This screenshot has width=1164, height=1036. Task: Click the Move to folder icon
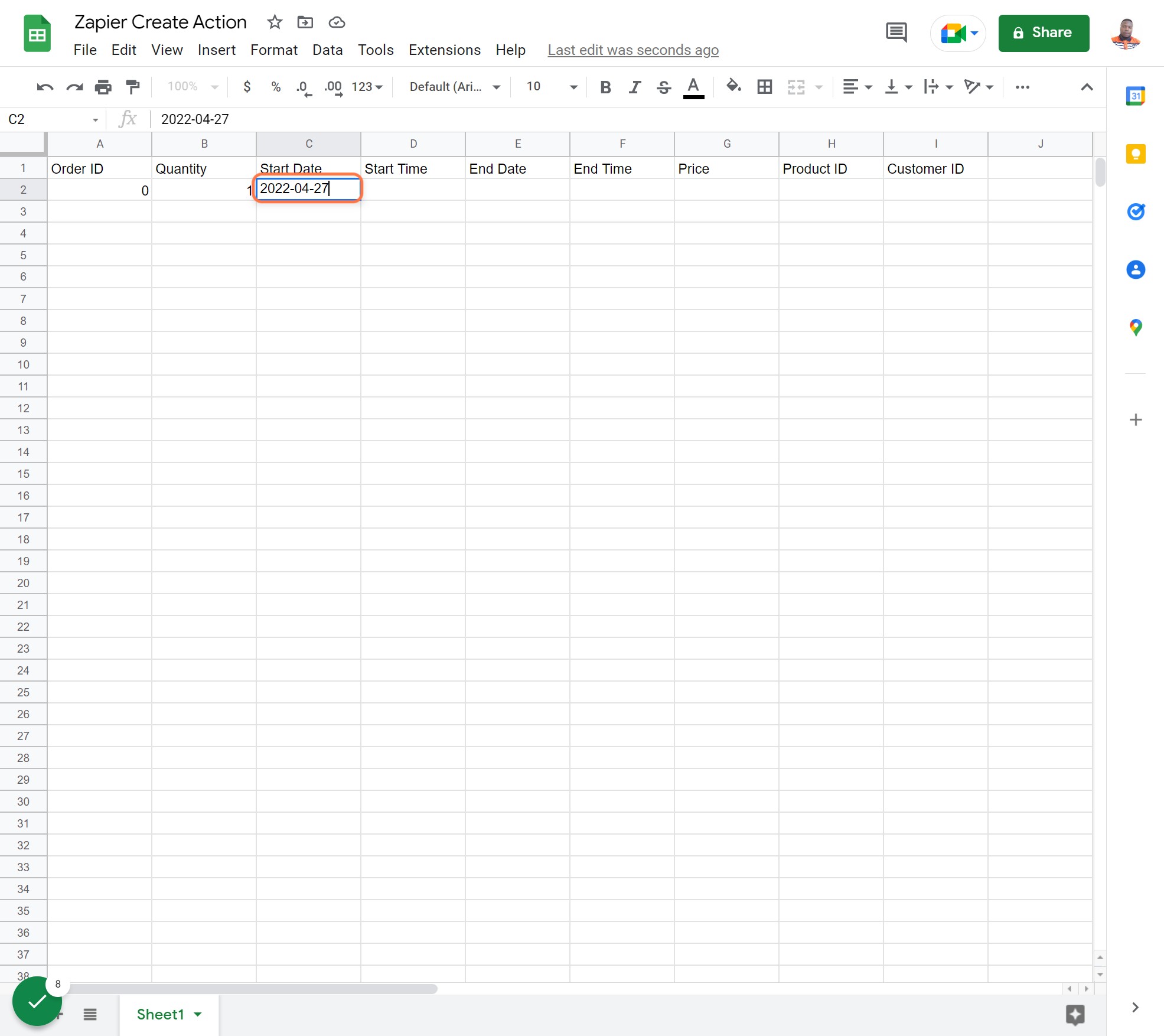click(x=305, y=22)
